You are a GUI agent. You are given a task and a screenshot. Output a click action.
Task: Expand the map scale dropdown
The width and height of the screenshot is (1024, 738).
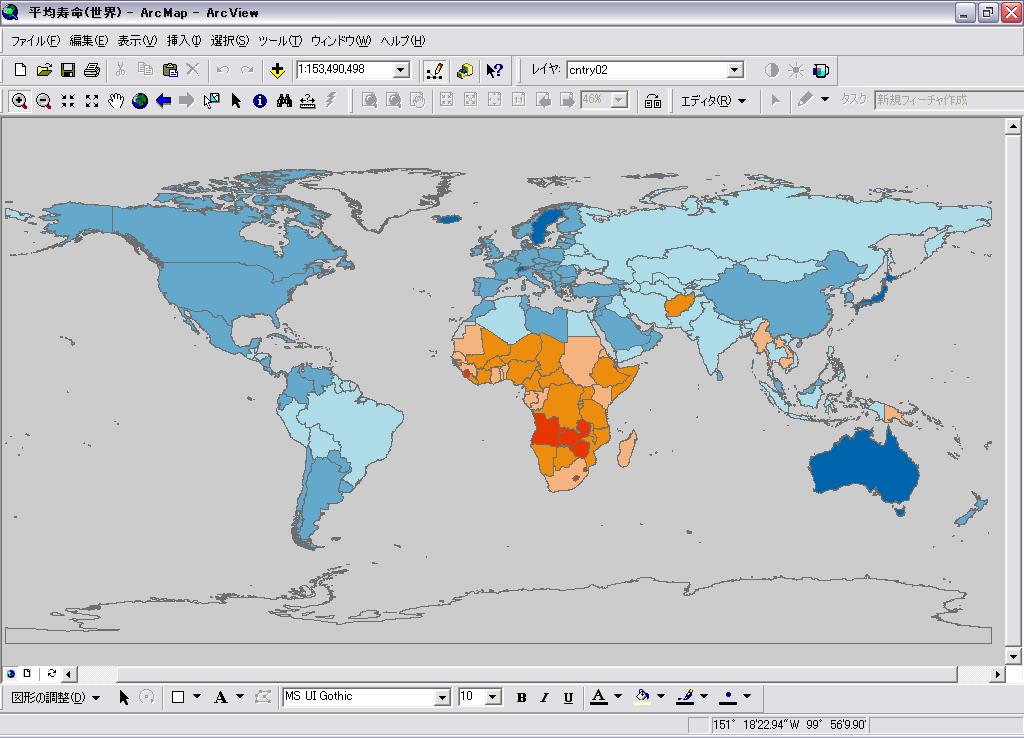[x=401, y=70]
